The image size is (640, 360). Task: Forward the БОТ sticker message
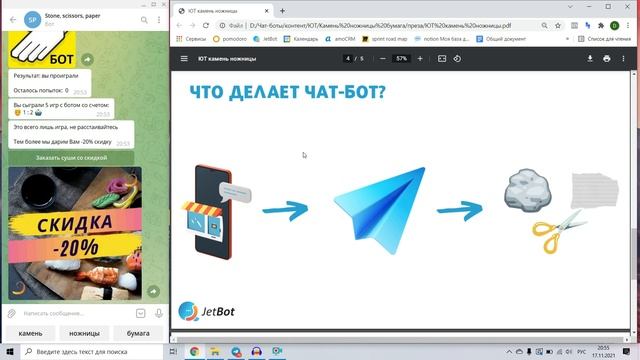[87, 60]
